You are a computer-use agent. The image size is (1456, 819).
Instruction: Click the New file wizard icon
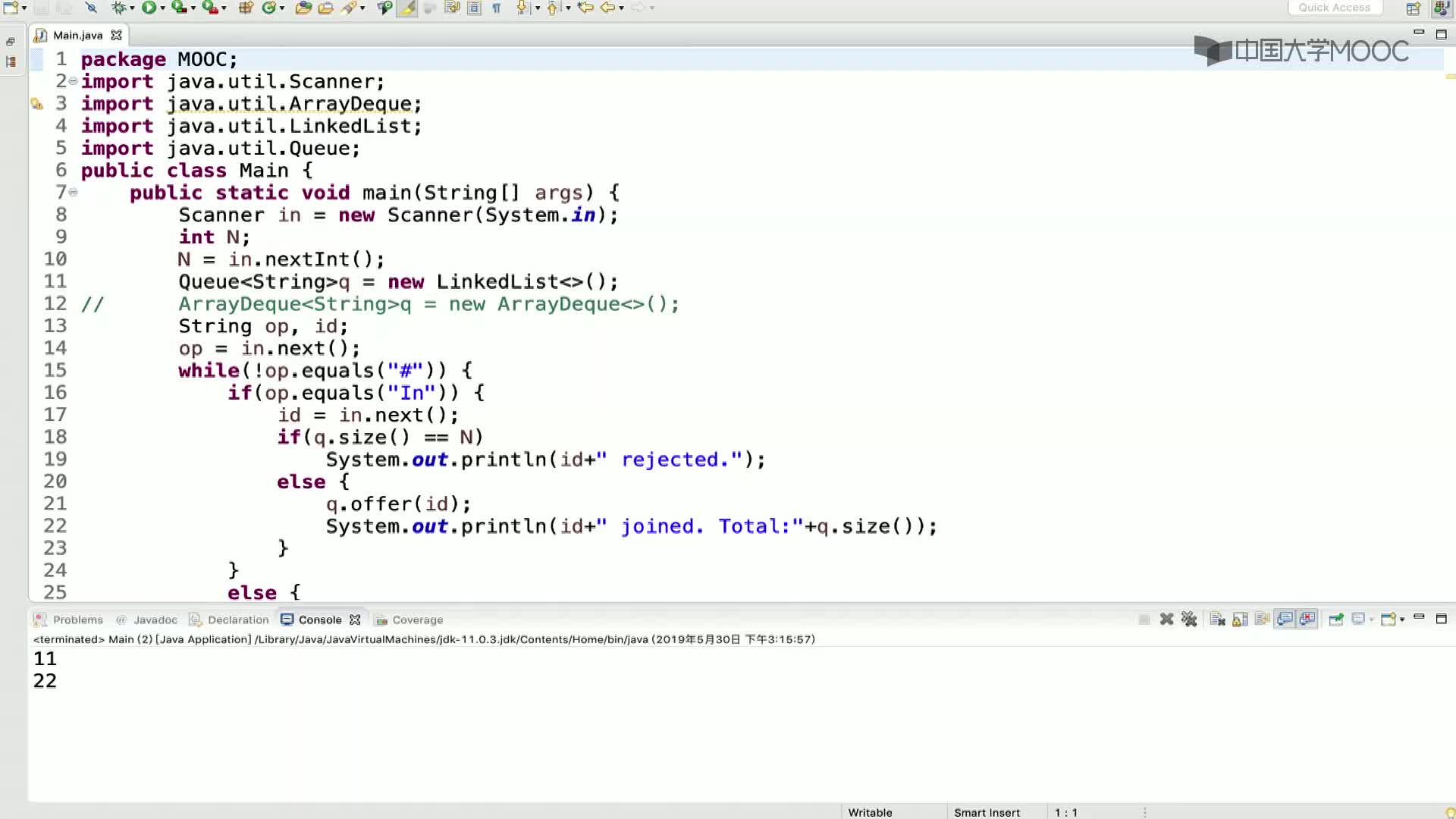point(11,8)
